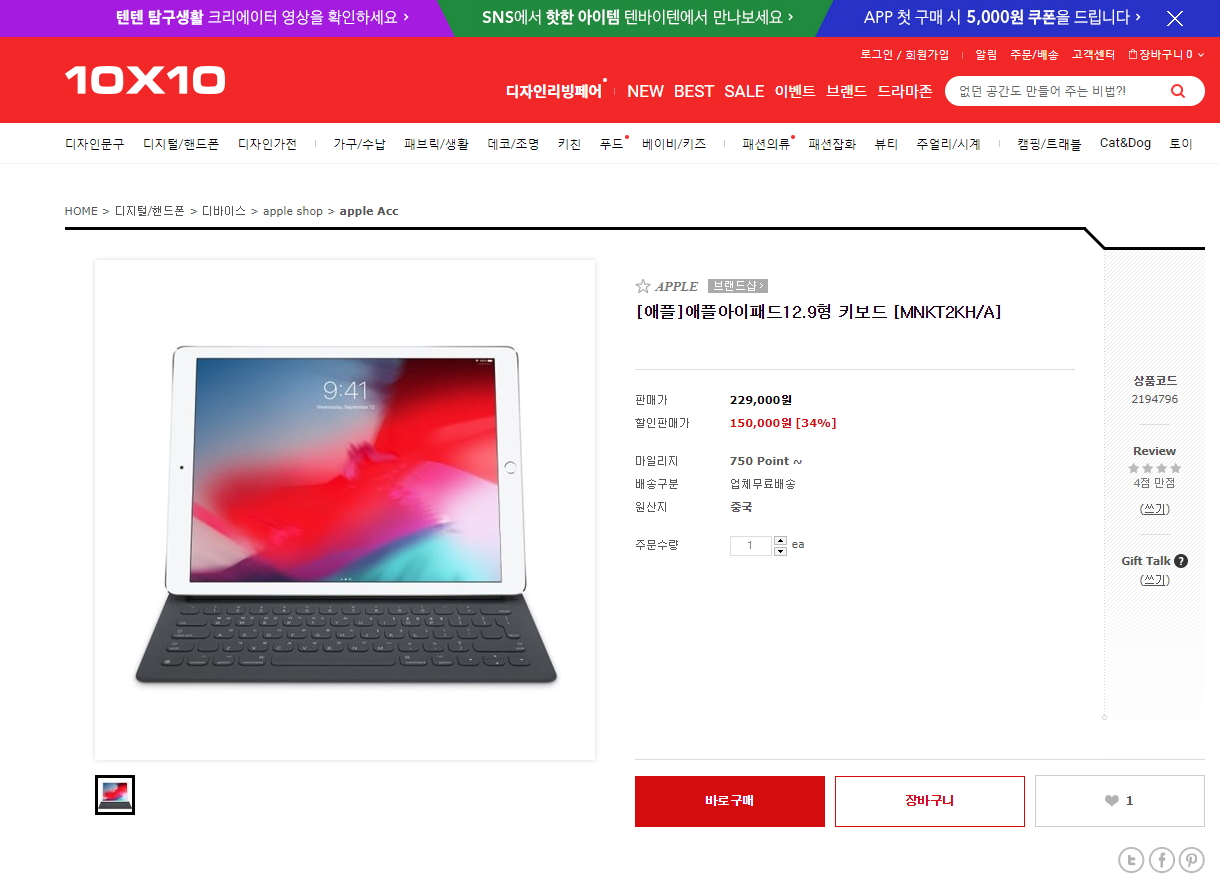Open the 브랜드샵 brand shop link

click(x=737, y=286)
